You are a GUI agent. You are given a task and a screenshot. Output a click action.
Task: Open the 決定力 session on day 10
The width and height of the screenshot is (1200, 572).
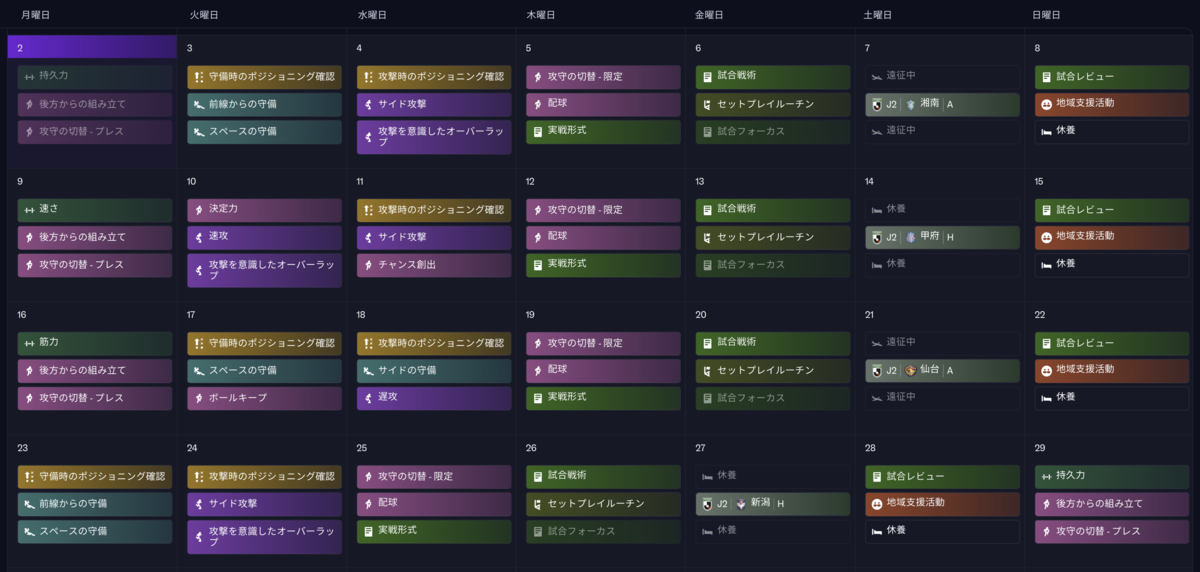pos(264,210)
